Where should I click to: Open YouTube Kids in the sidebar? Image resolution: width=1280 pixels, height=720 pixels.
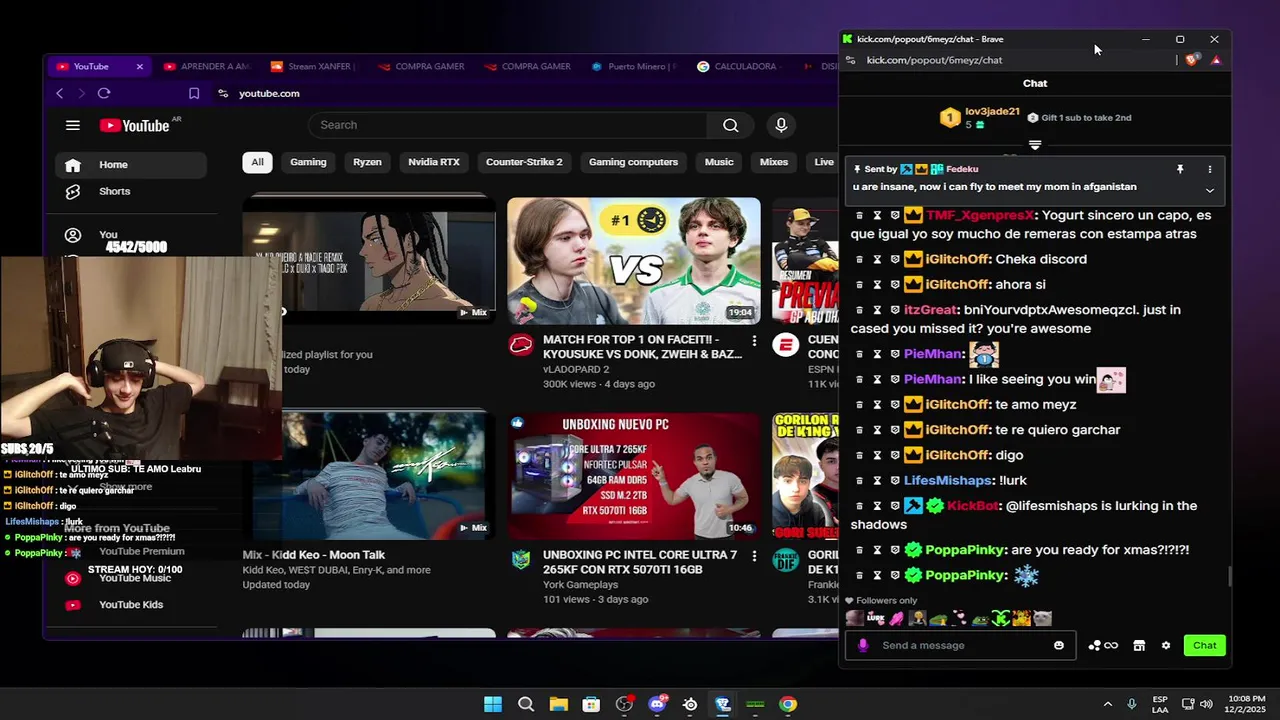(131, 604)
